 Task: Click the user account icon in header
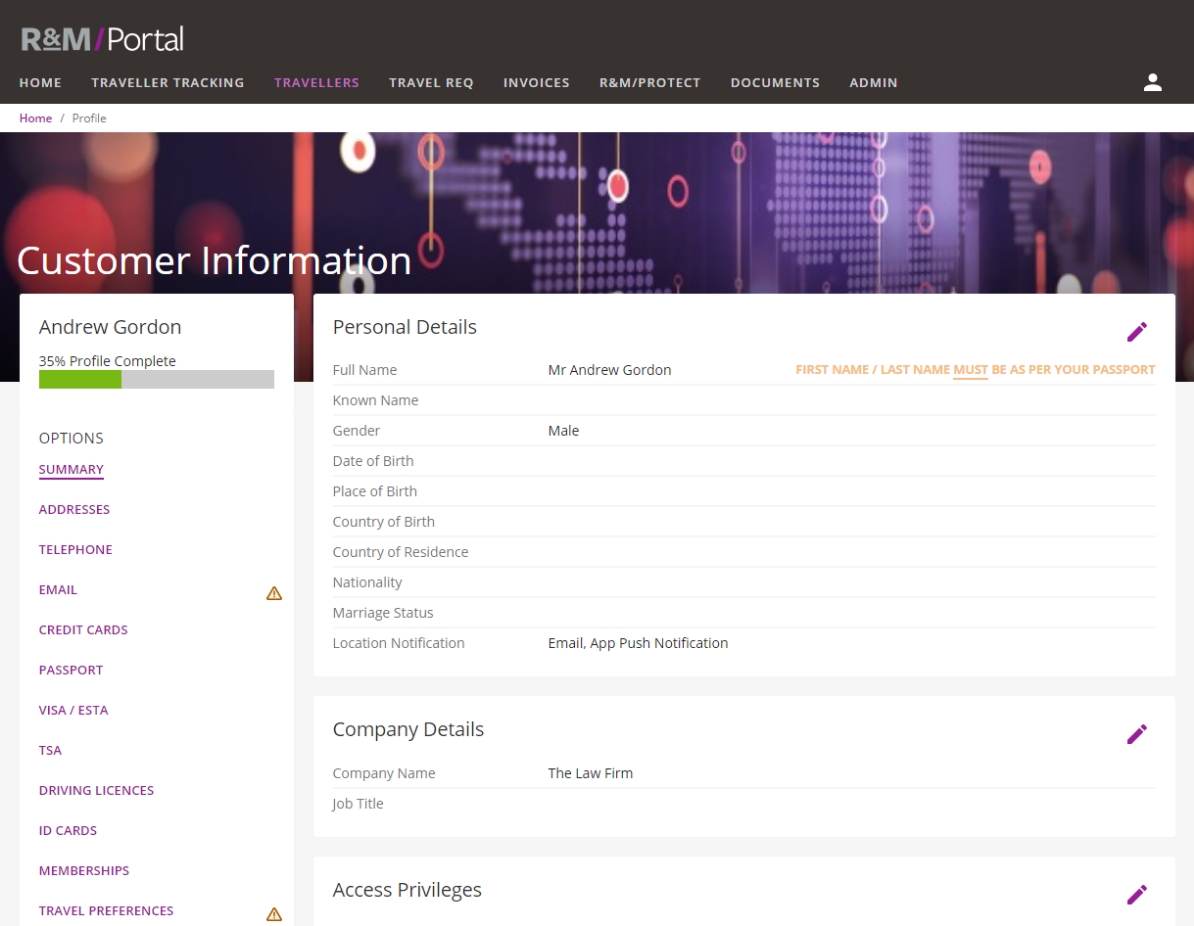coord(1152,83)
